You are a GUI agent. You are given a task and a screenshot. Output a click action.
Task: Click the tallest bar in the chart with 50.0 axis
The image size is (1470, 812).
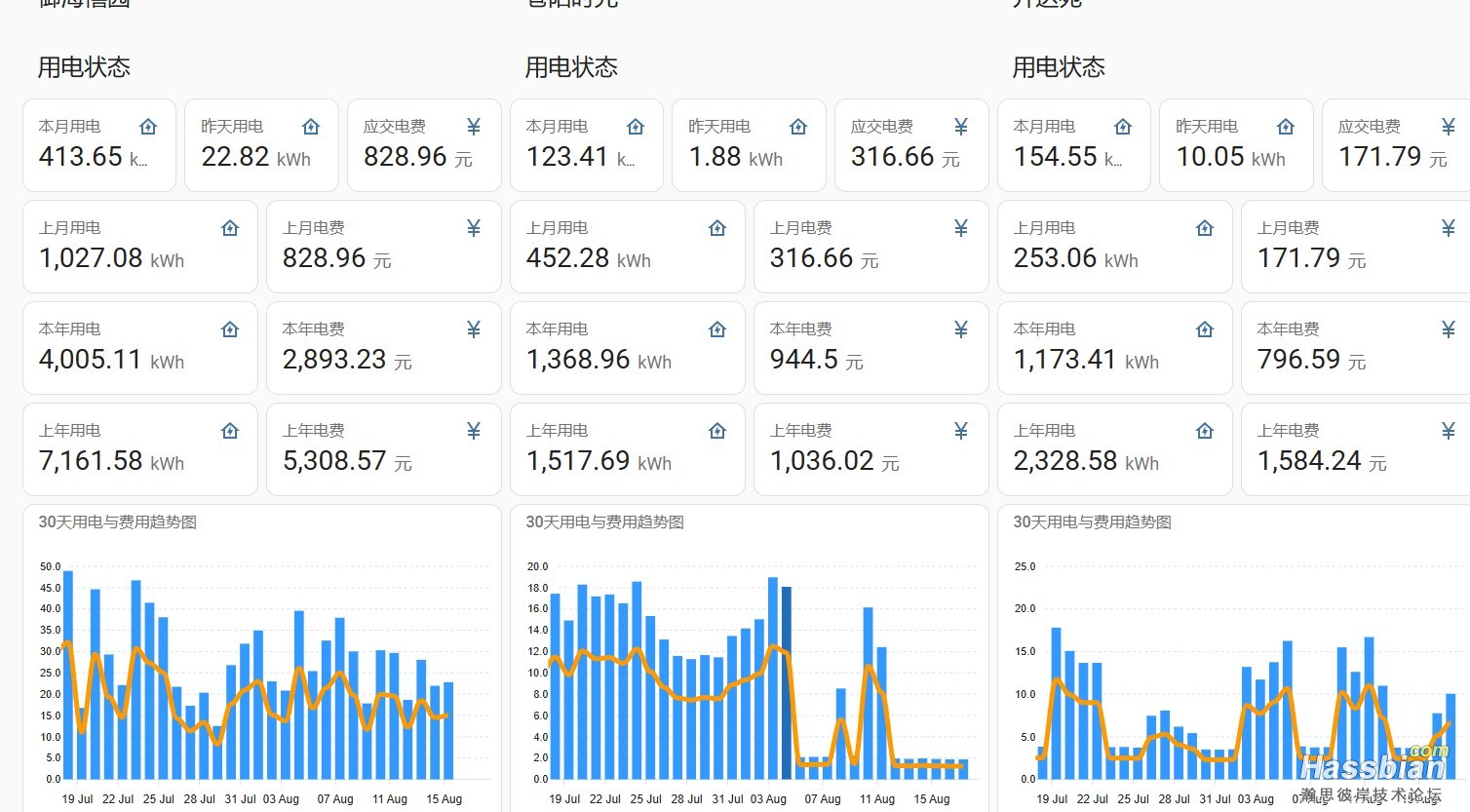68,675
